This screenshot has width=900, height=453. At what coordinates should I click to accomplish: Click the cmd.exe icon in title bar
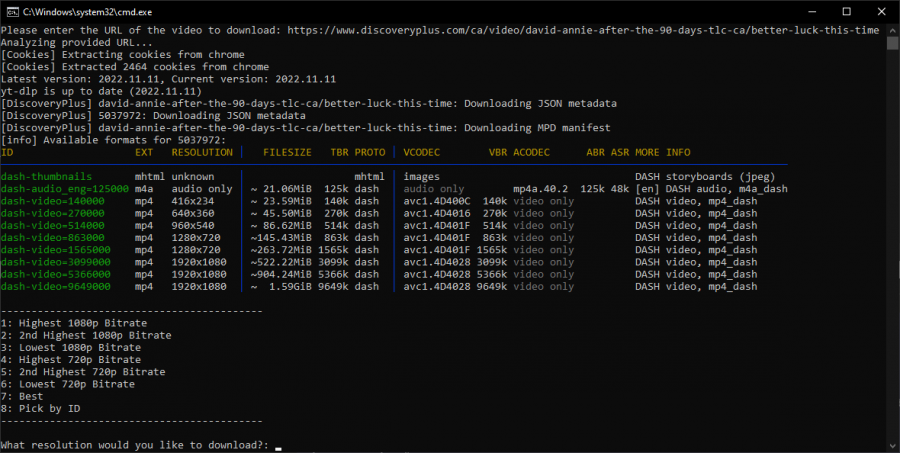point(10,10)
